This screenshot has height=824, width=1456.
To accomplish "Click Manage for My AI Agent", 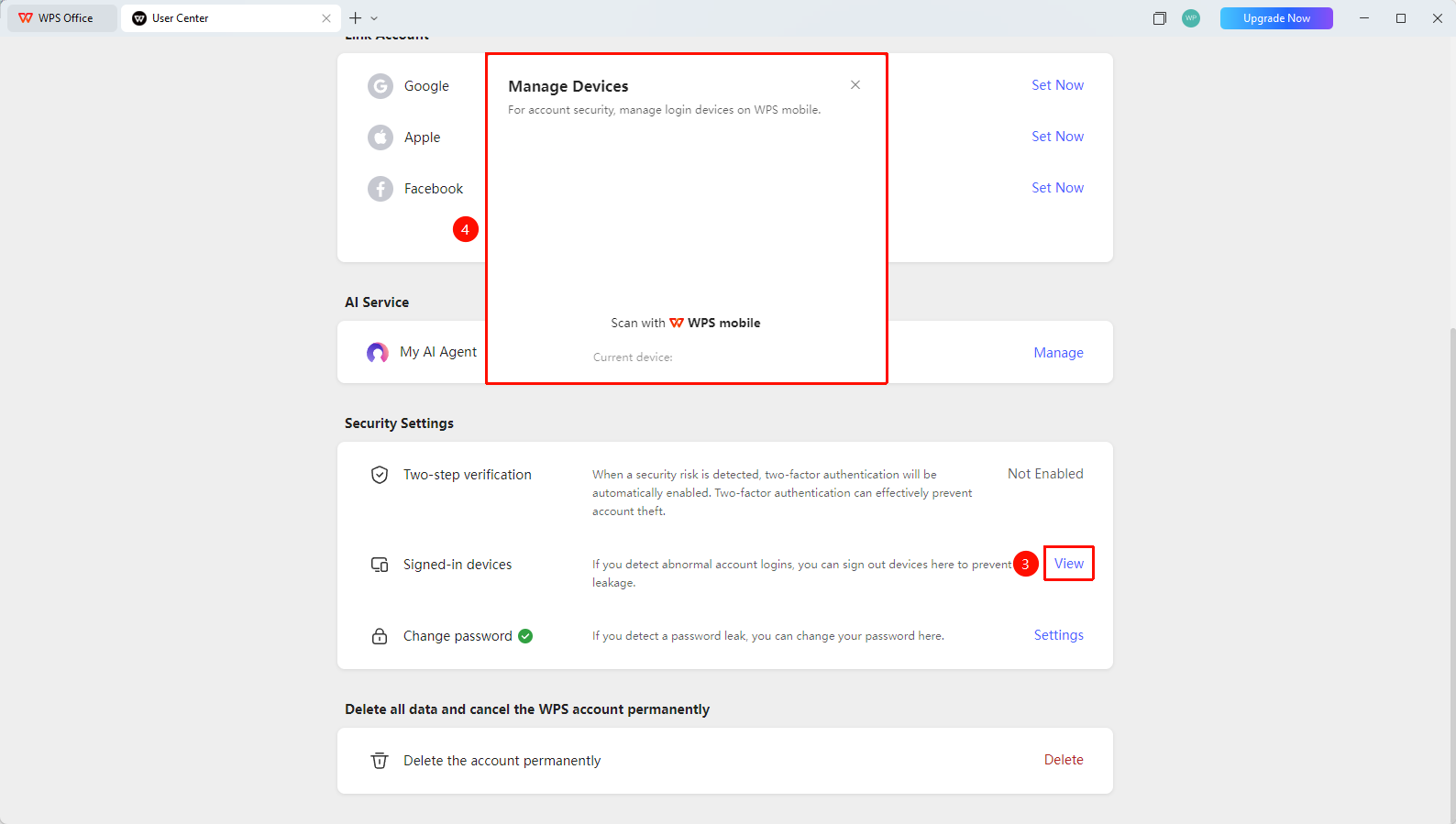I will point(1058,353).
